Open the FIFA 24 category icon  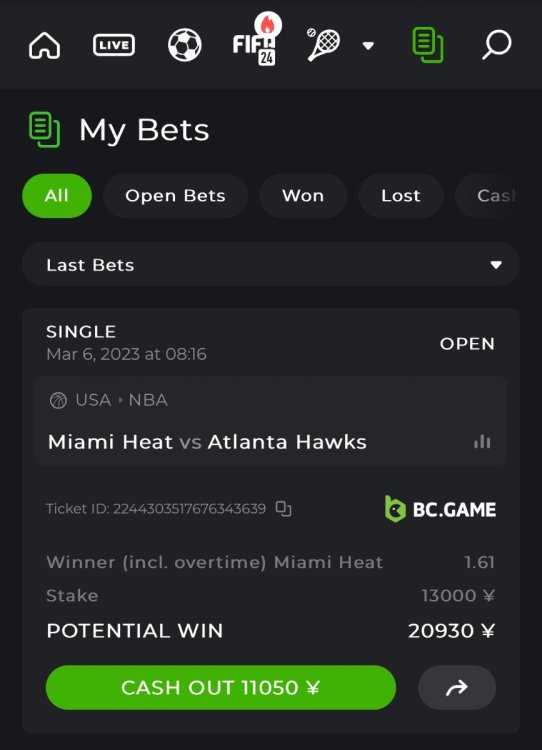pyautogui.click(x=256, y=40)
